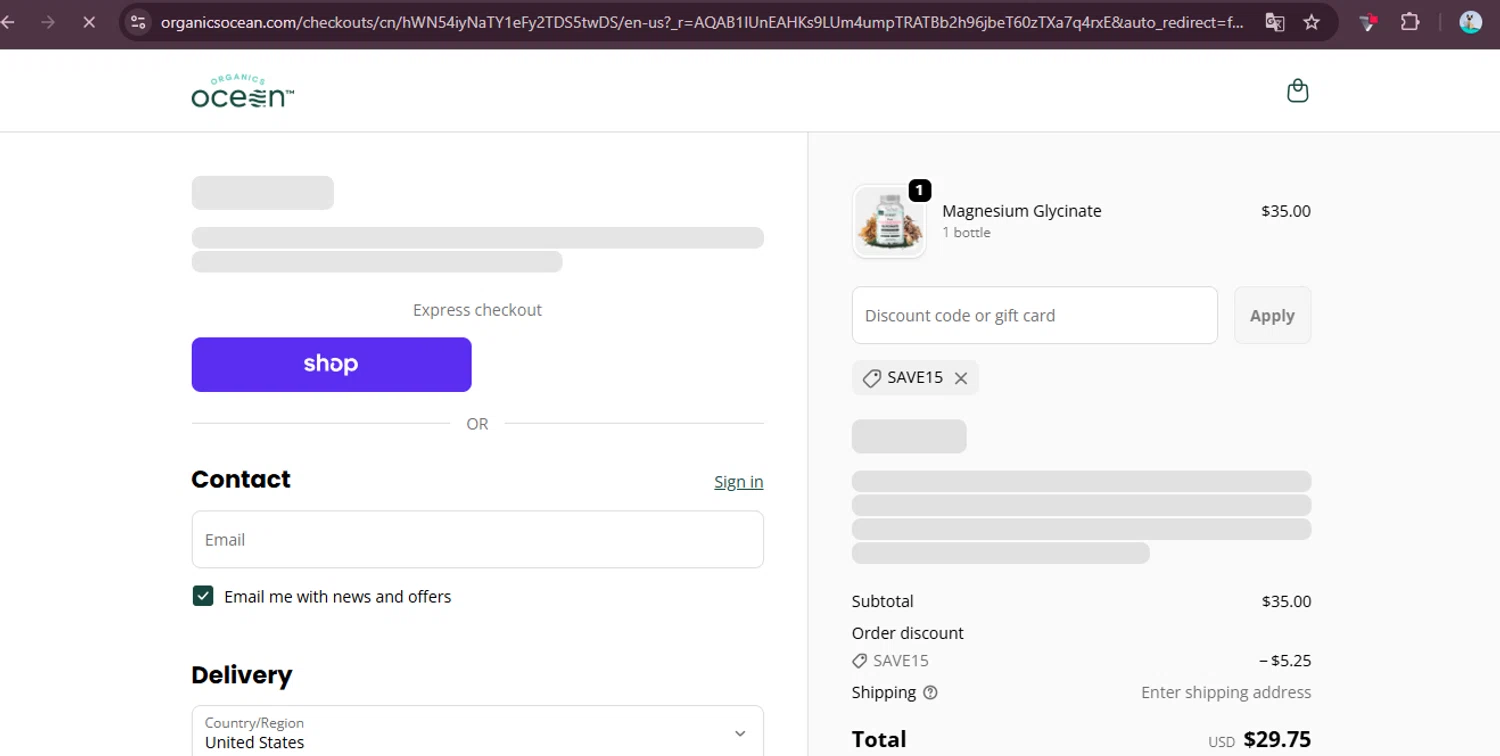
Task: Click the Delivery heading
Action: (241, 675)
